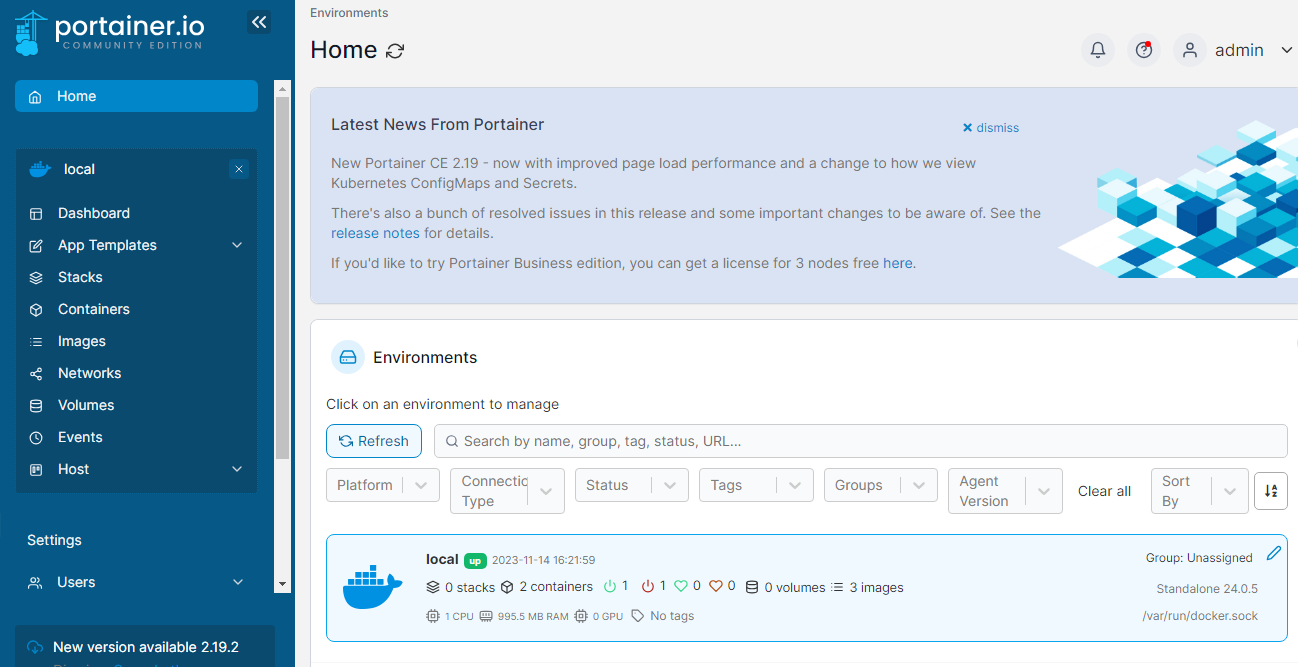The height and width of the screenshot is (667, 1298).
Task: Click the new version download cloud icon
Action: click(x=35, y=647)
